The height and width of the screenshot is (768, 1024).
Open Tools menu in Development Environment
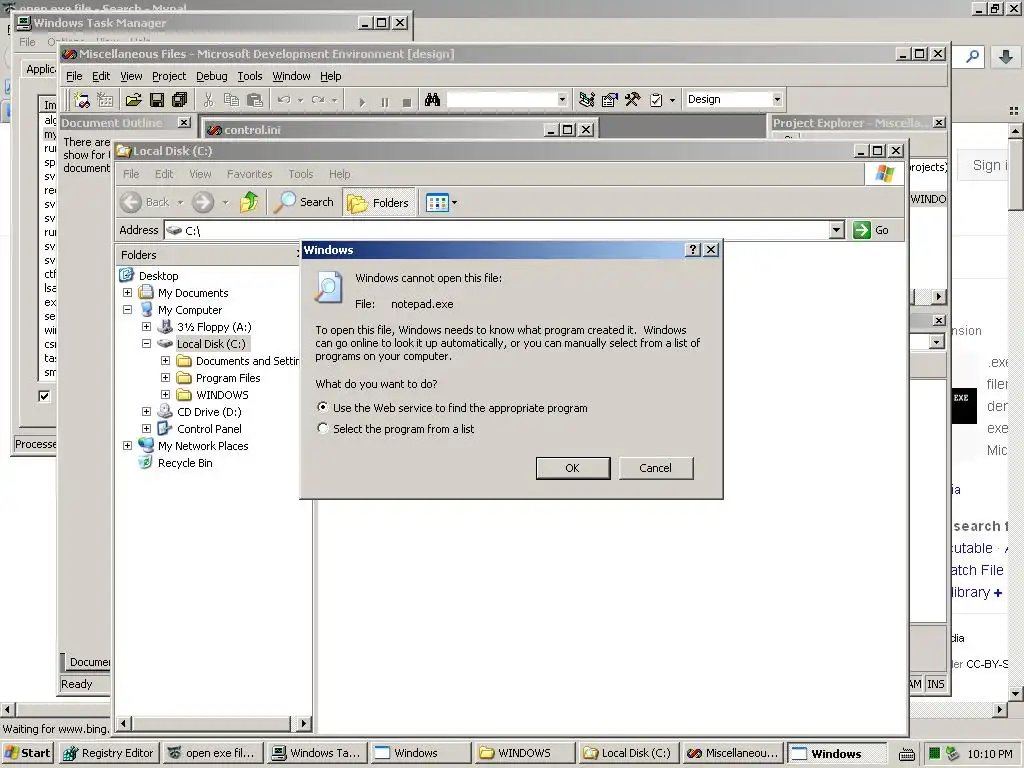coord(249,76)
